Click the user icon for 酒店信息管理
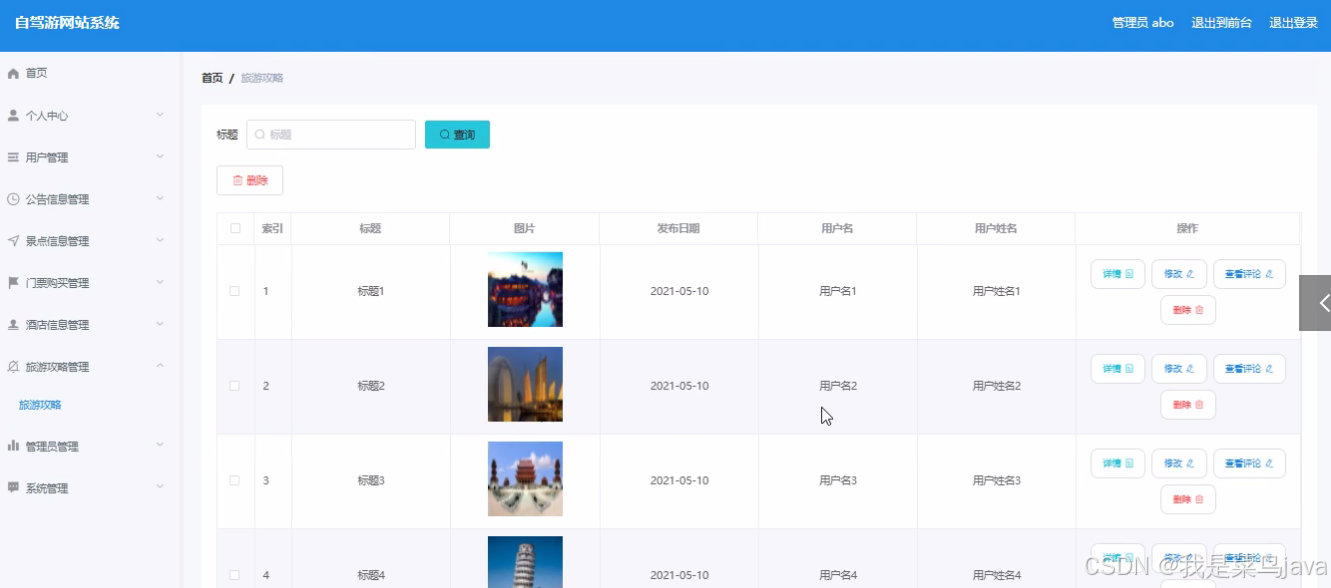This screenshot has height=588, width=1331. 14,325
